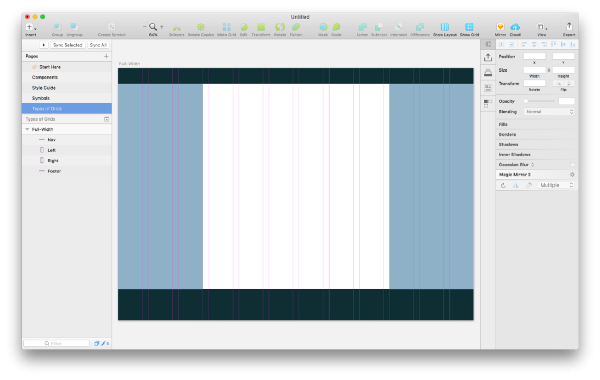Toggle the horizontal flip button
This screenshot has height=380, width=600.
click(x=559, y=83)
